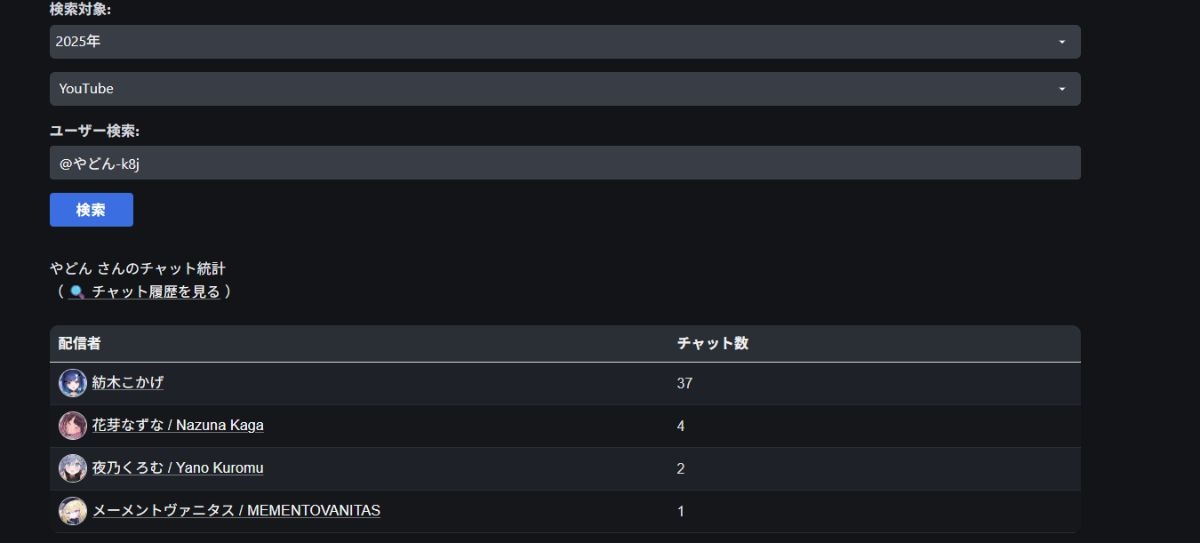The height and width of the screenshot is (543, 1200).
Task: Focus the ユーザー検索 input field
Action: click(565, 163)
